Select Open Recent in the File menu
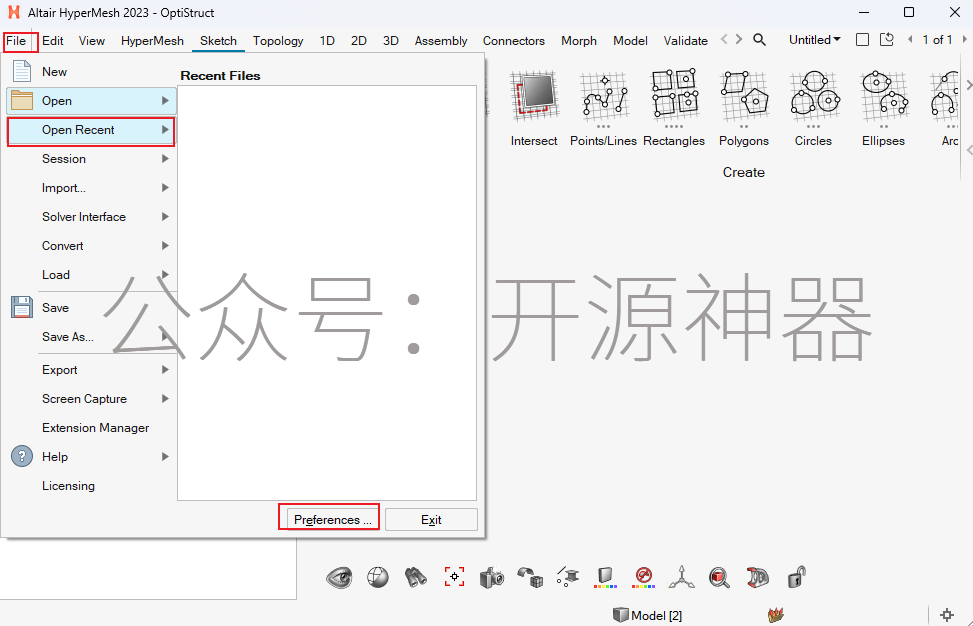This screenshot has height=626, width=973. tap(91, 130)
